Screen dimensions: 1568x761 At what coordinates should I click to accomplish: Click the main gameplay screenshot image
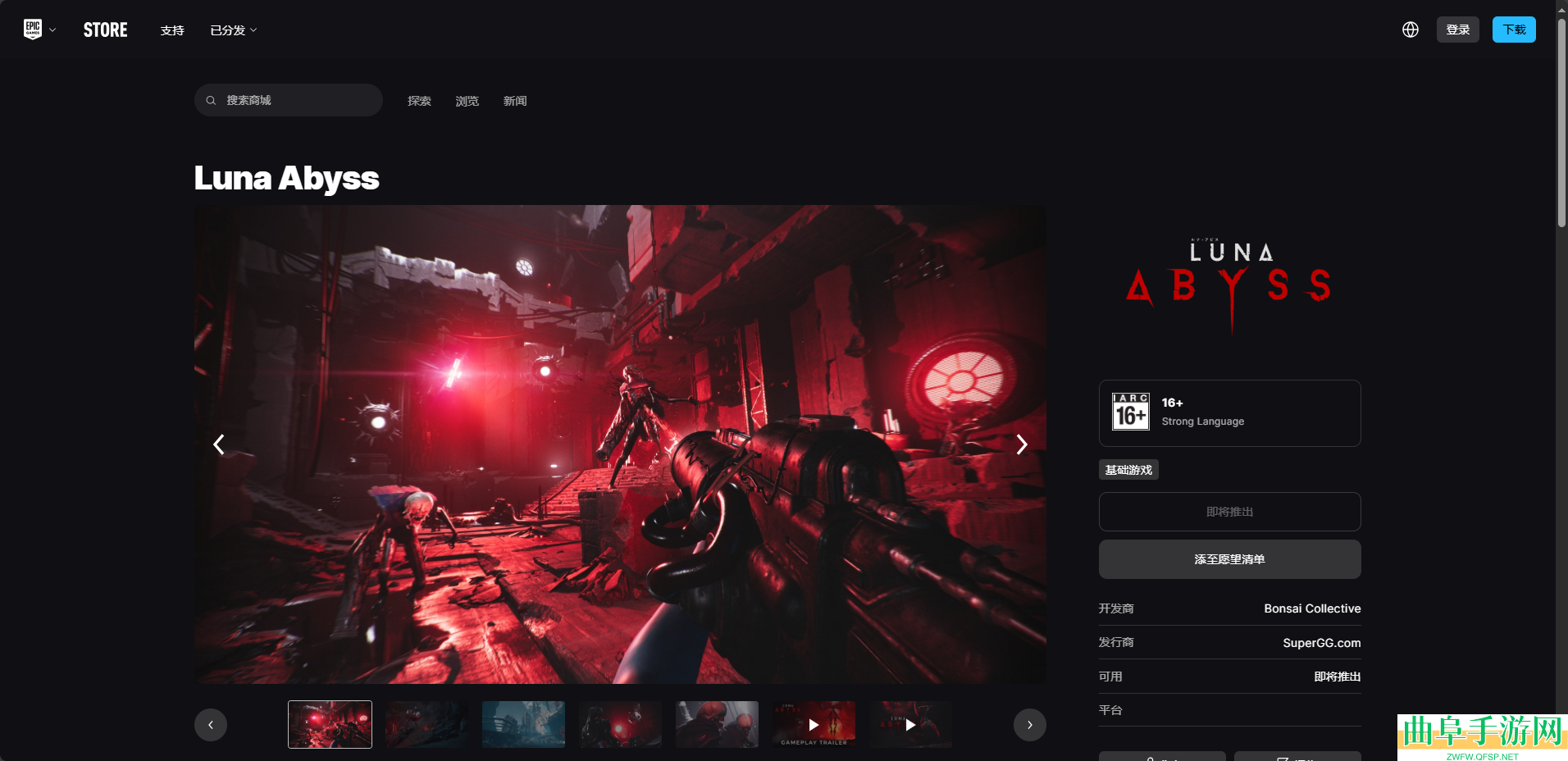pos(620,444)
